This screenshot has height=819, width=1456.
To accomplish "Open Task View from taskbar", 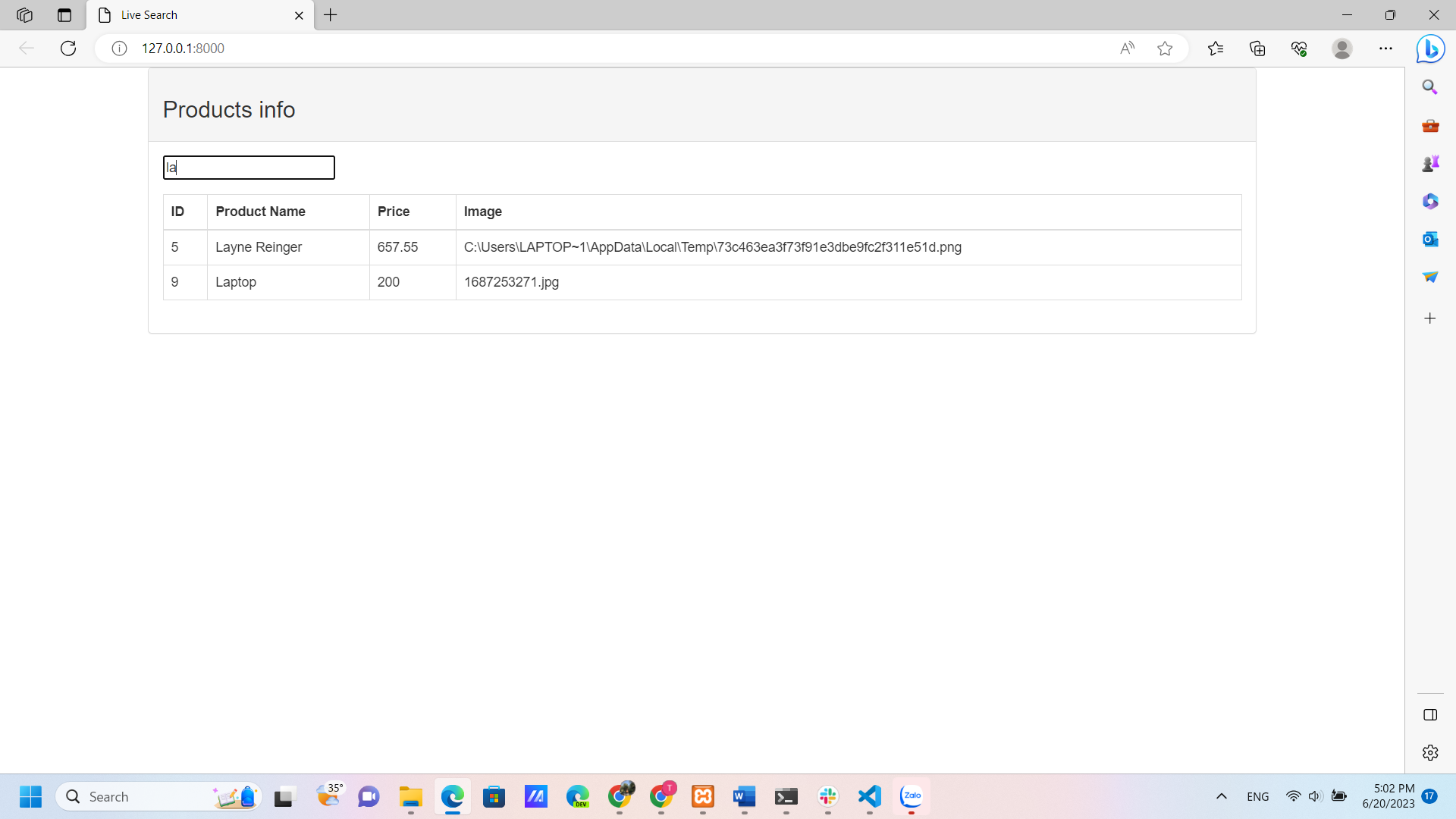I will pyautogui.click(x=284, y=797).
